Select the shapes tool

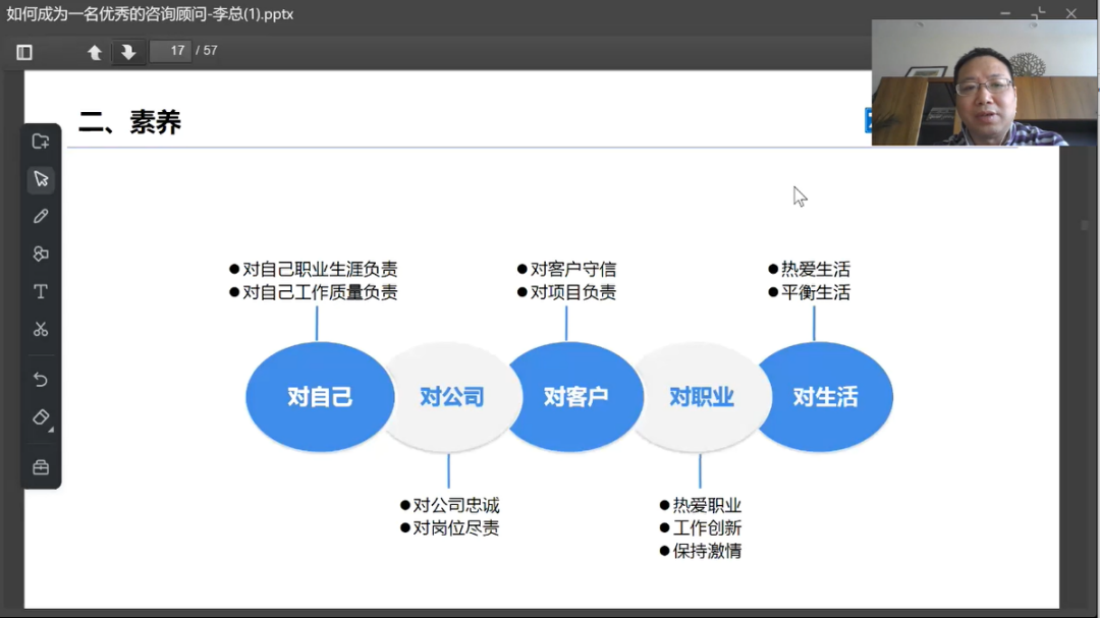(x=41, y=254)
